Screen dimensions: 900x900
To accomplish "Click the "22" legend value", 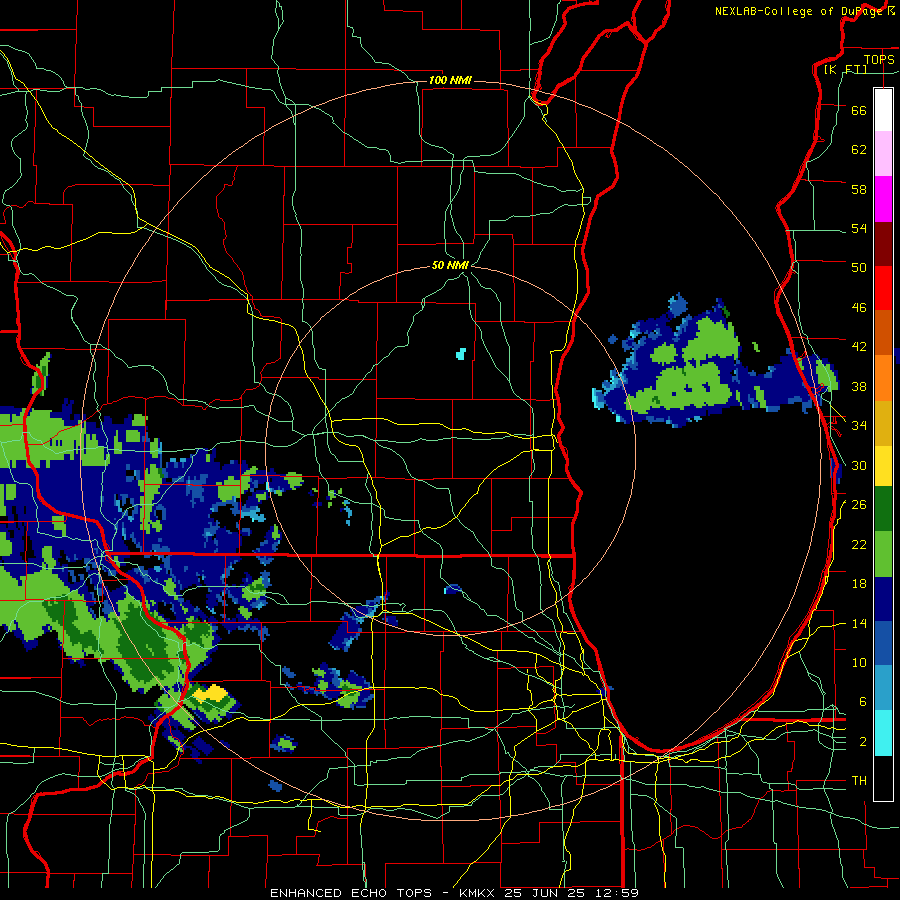I will tap(859, 544).
